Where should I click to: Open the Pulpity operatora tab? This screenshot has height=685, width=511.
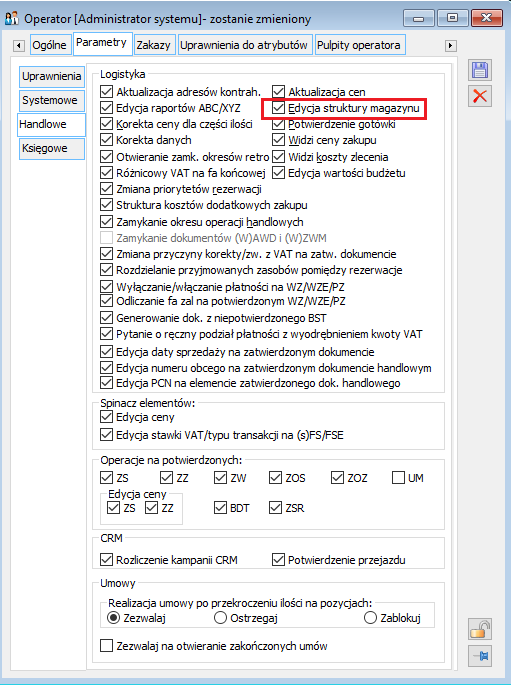359,45
